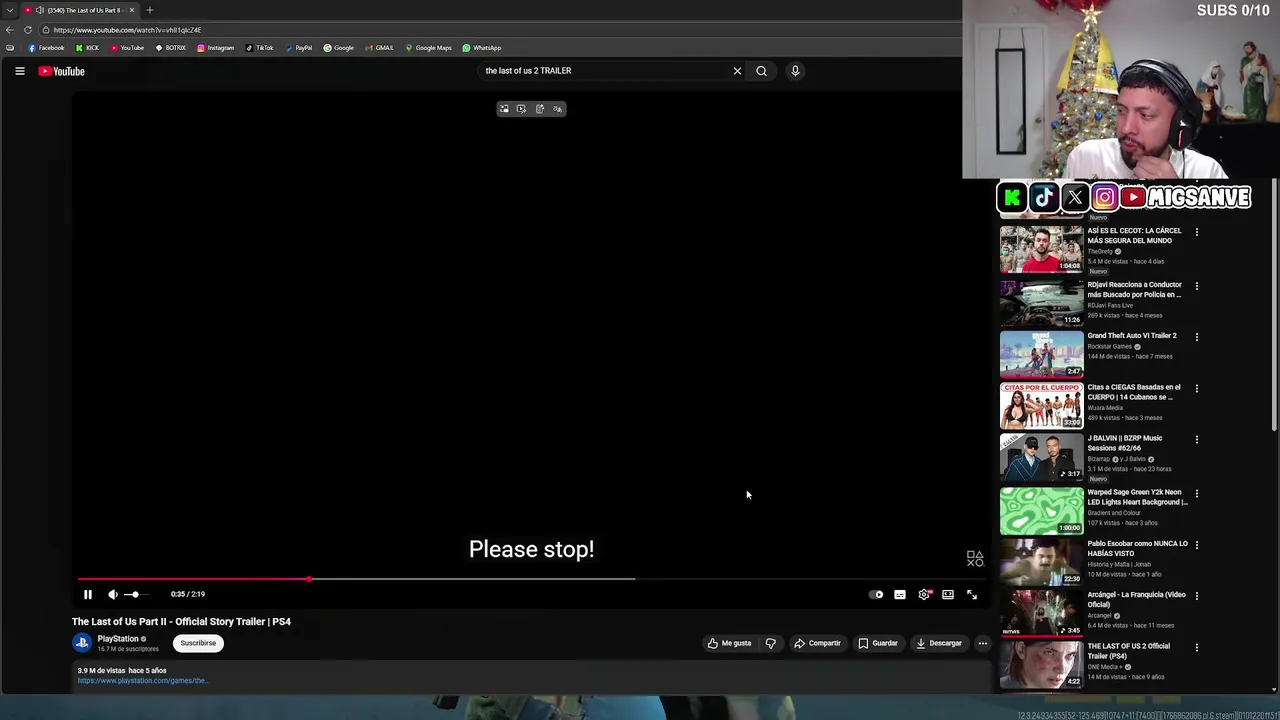Open the WhatsApp bookmark
1280x720 pixels.
[x=481, y=48]
